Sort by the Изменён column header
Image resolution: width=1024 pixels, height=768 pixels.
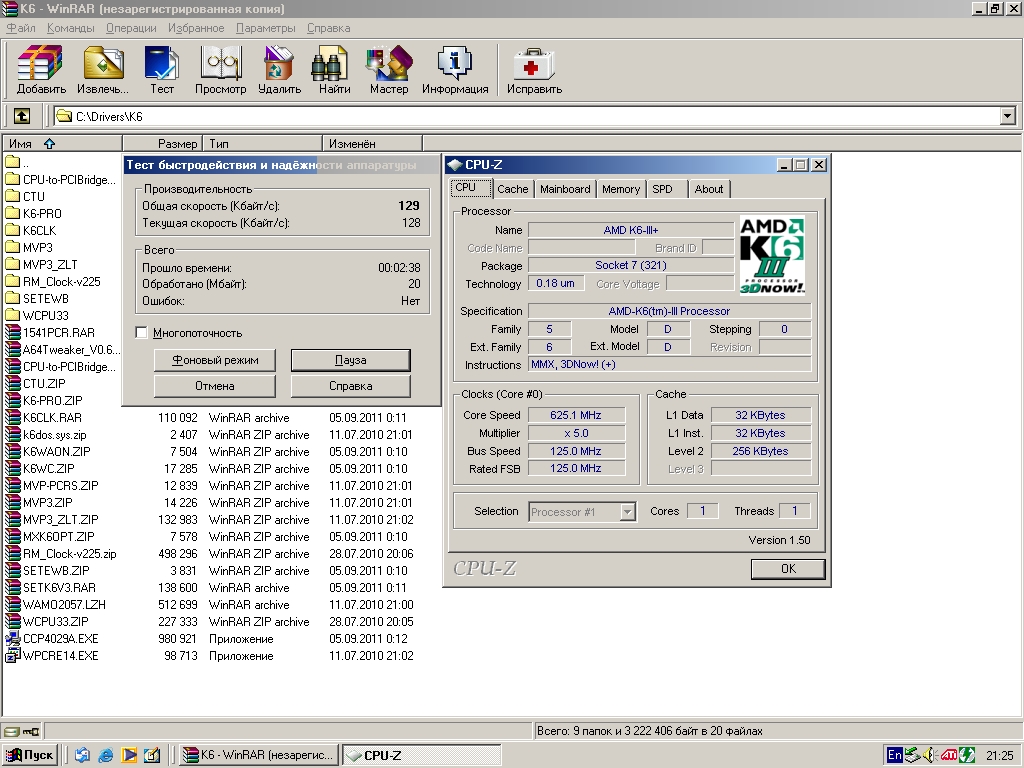(x=372, y=144)
